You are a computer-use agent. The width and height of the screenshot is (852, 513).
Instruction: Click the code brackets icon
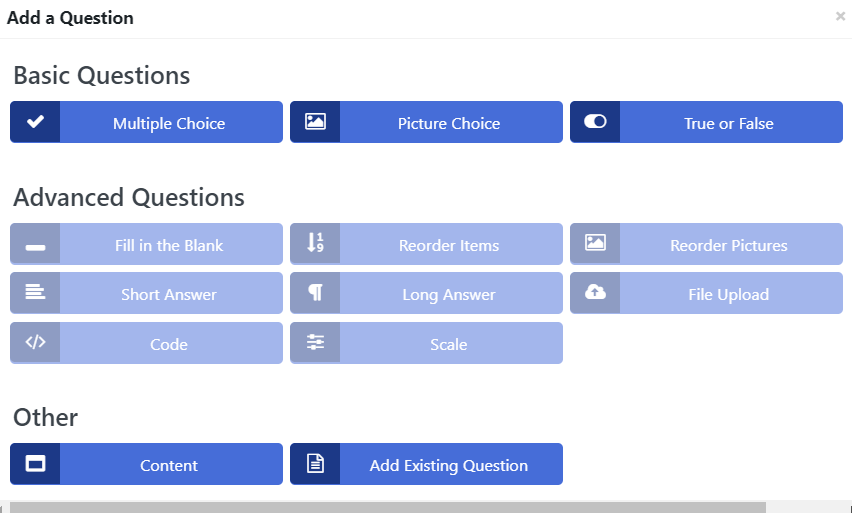[35, 343]
